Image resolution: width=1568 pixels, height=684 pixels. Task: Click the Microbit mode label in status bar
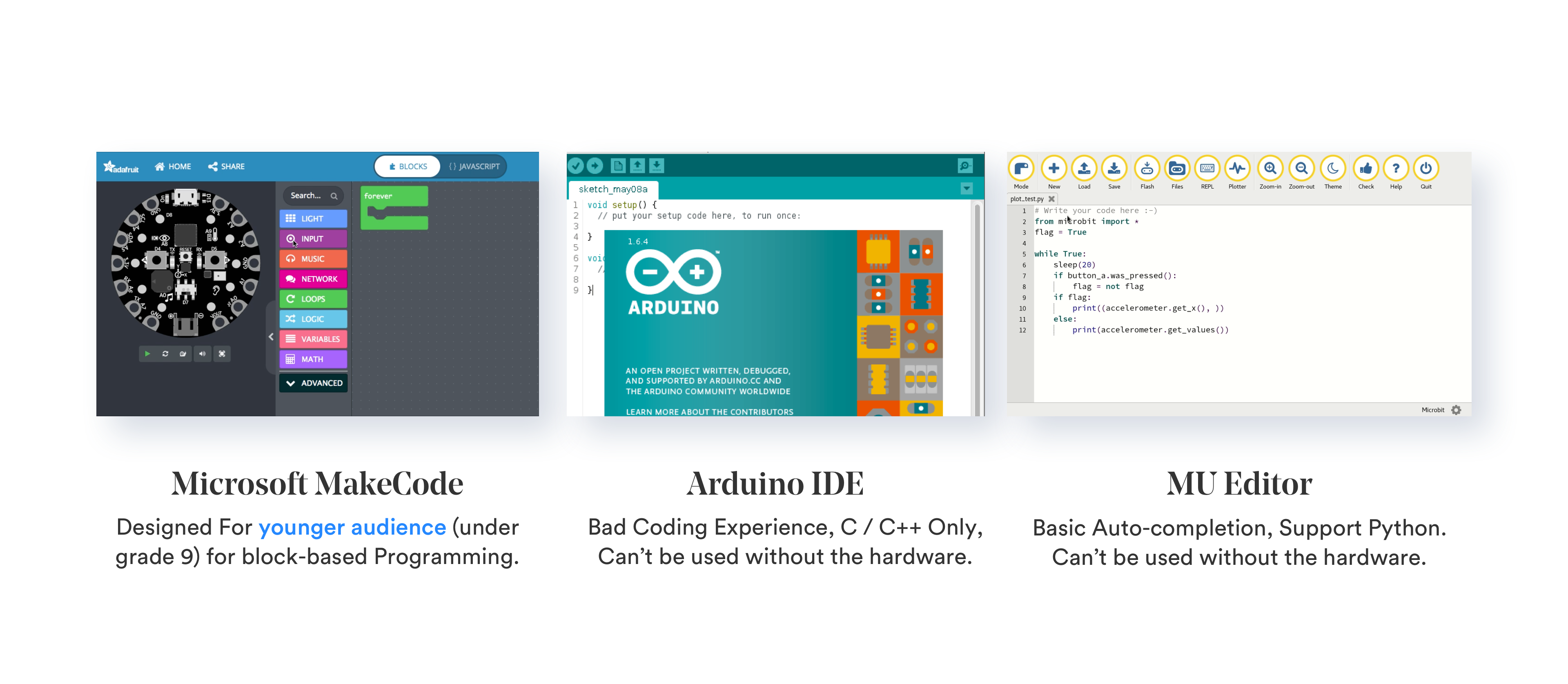1432,410
